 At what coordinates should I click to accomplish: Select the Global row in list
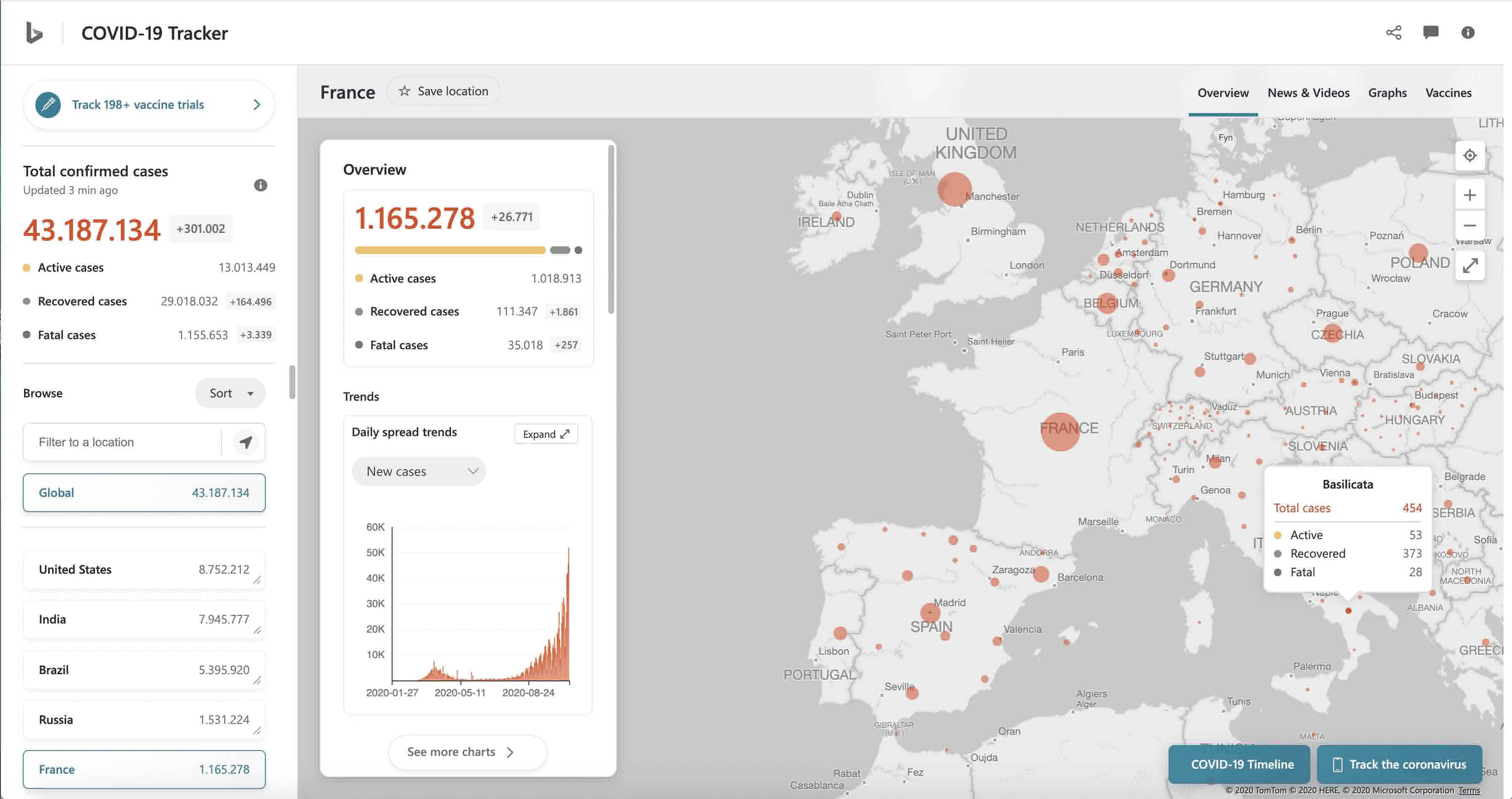tap(144, 493)
